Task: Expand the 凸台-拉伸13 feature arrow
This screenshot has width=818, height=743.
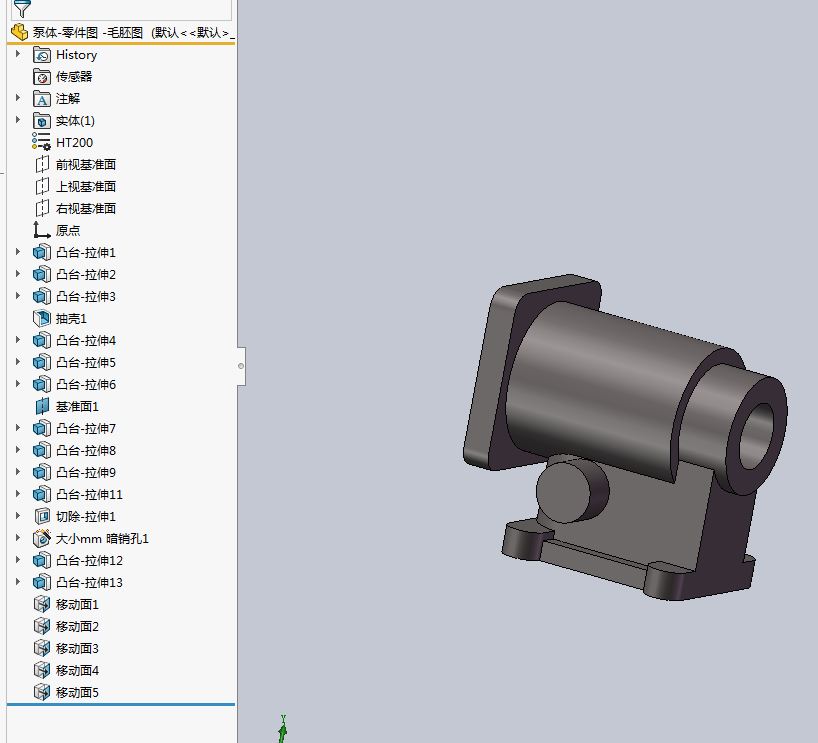Action: coord(18,581)
